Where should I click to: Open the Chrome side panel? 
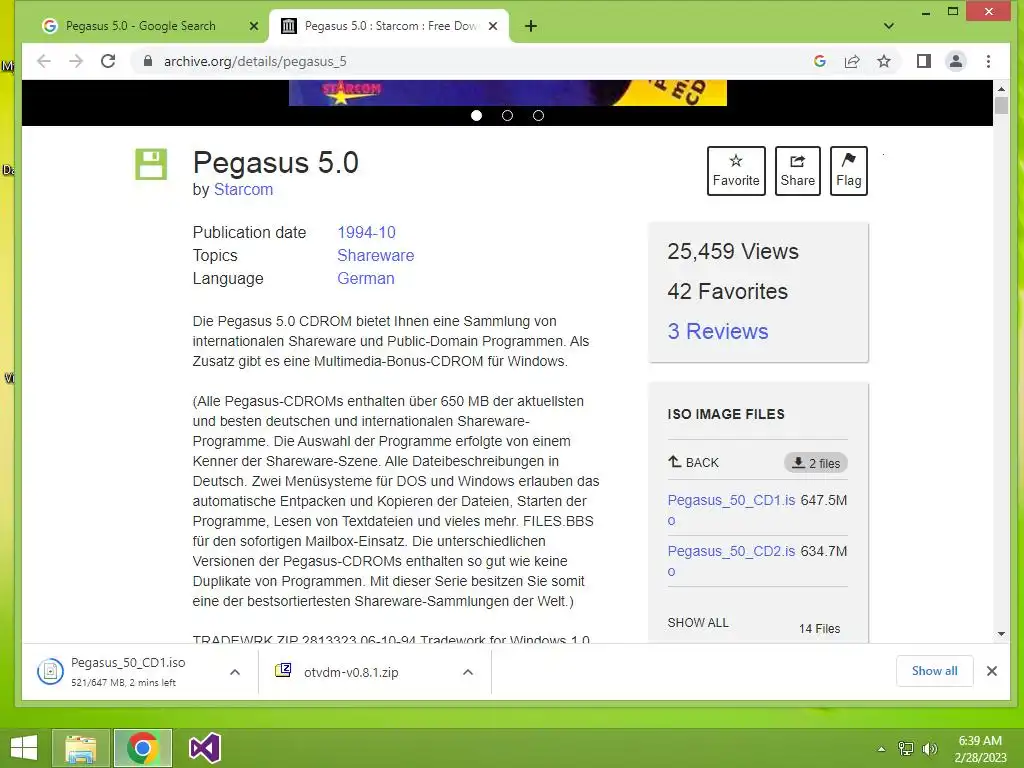coord(923,61)
